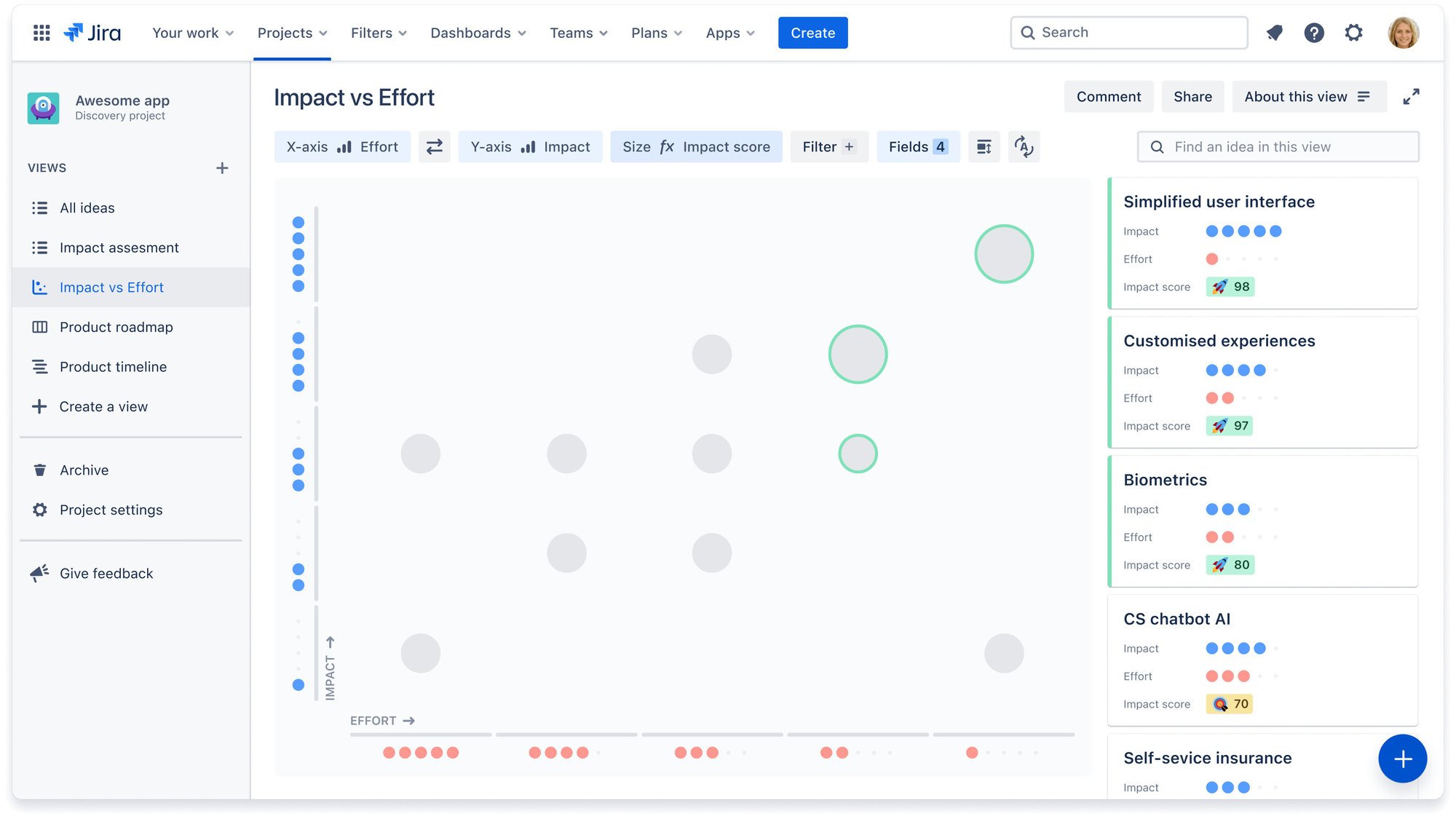Click the Awesome app project avatar

(x=44, y=108)
